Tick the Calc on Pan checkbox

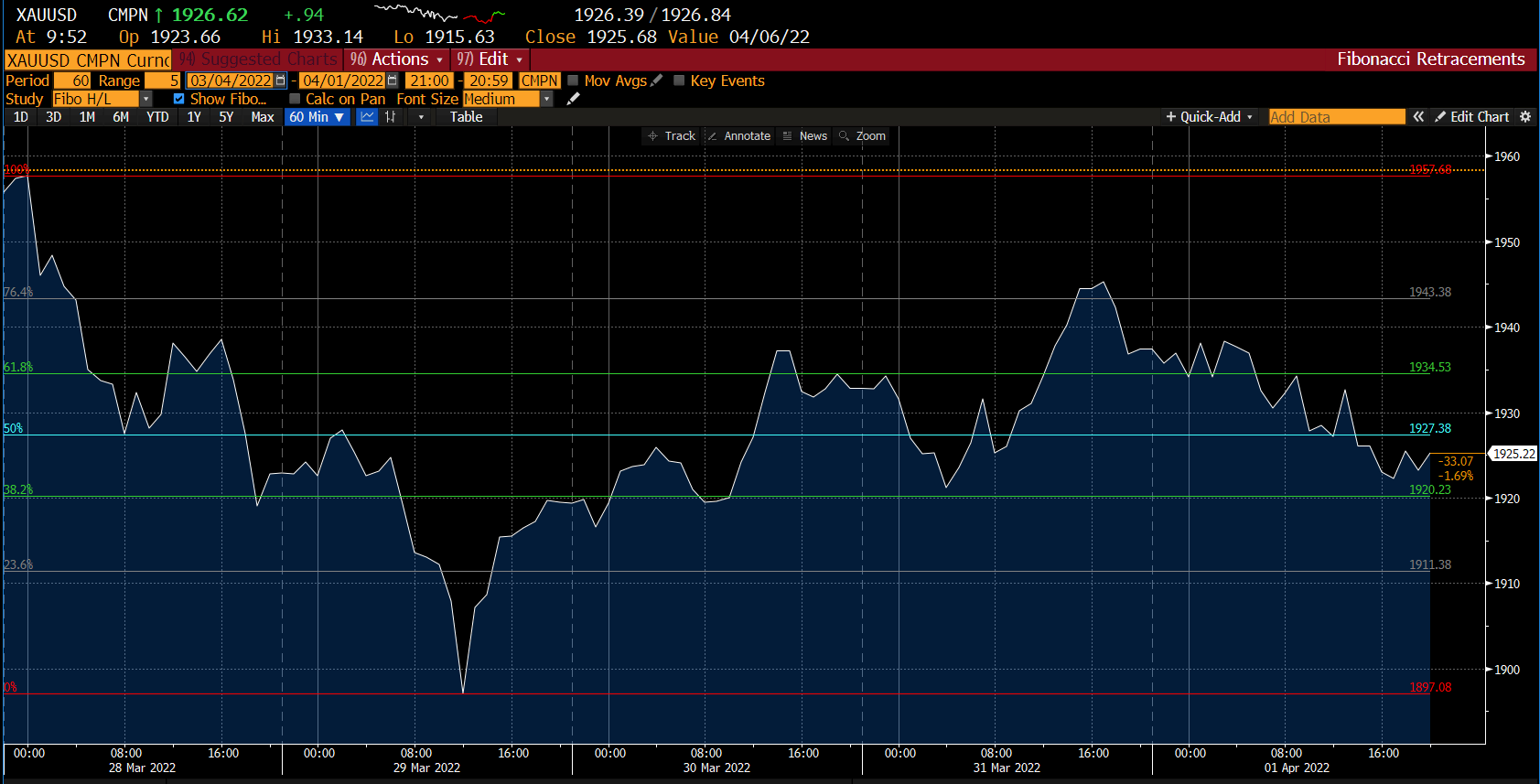pyautogui.click(x=295, y=99)
